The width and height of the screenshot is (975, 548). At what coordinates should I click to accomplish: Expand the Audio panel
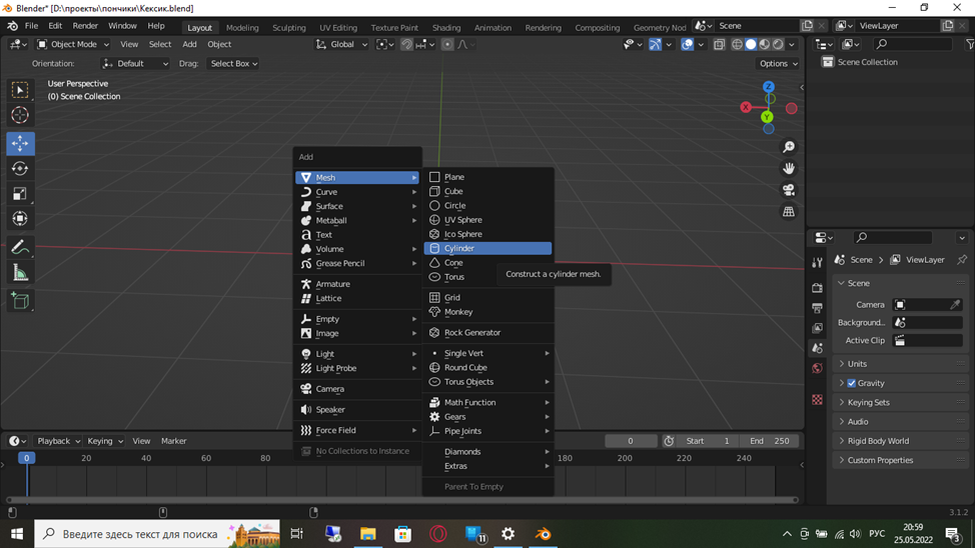[900, 422]
